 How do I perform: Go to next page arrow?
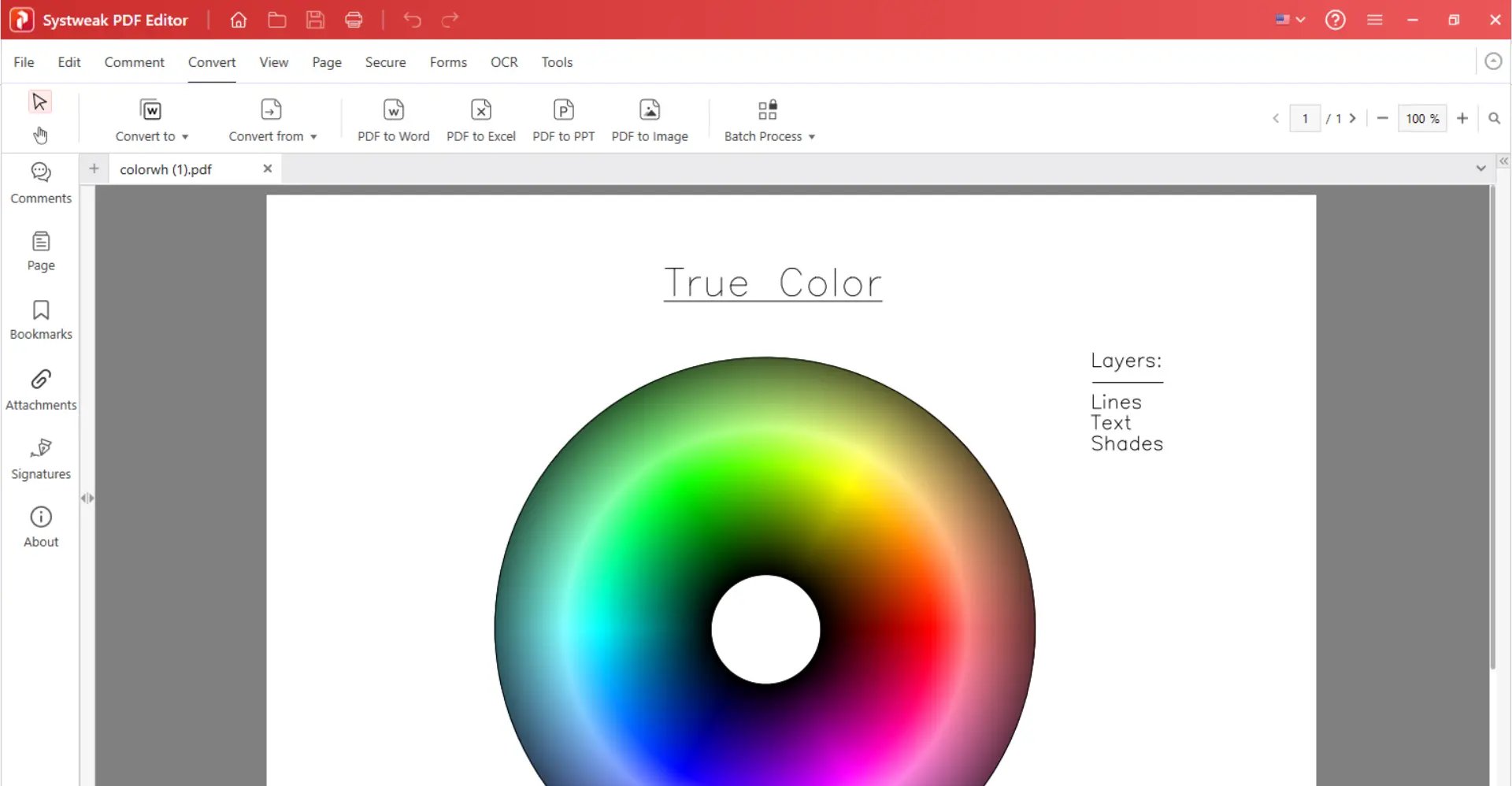click(1353, 118)
